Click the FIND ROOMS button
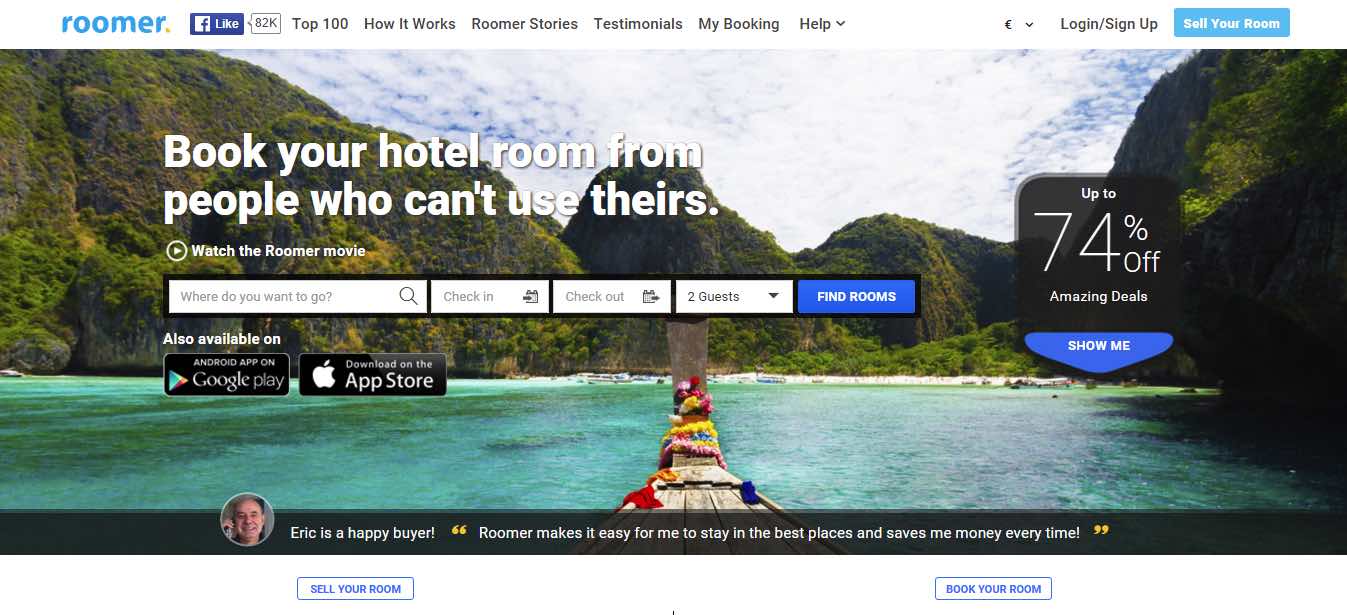Image resolution: width=1347 pixels, height=615 pixels. coord(857,296)
